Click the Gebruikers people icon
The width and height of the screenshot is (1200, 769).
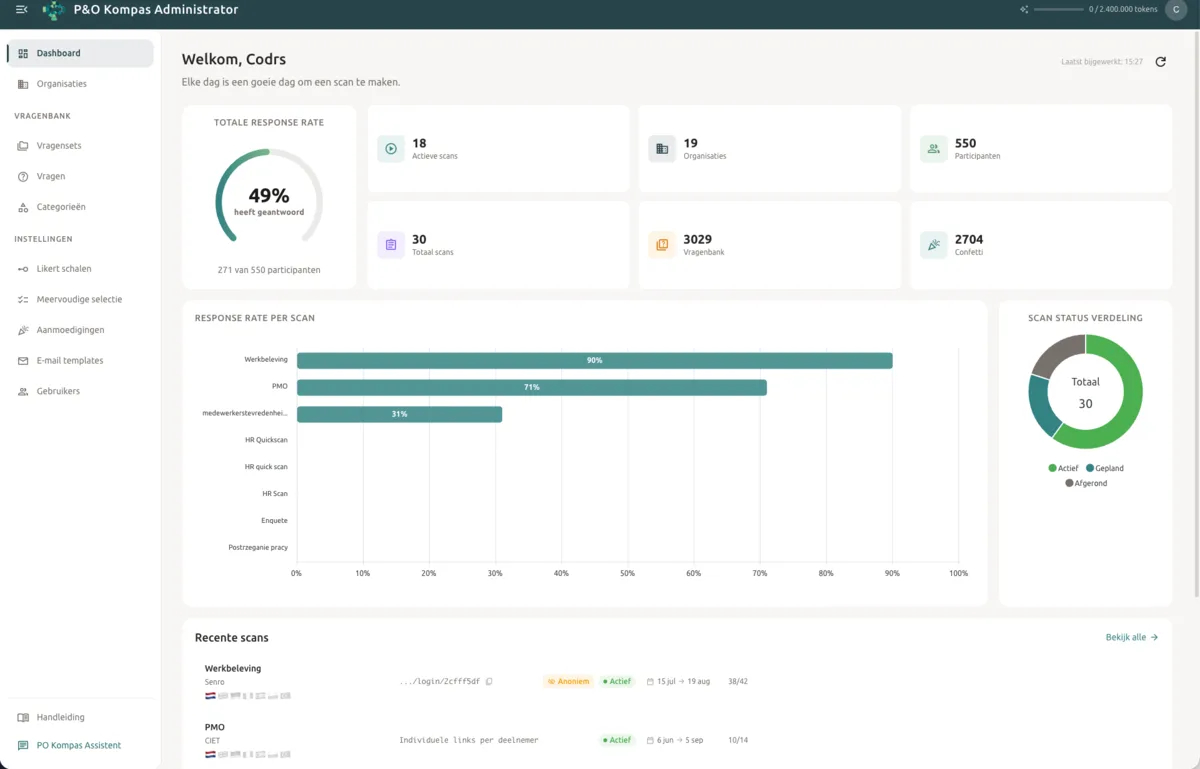(23, 391)
